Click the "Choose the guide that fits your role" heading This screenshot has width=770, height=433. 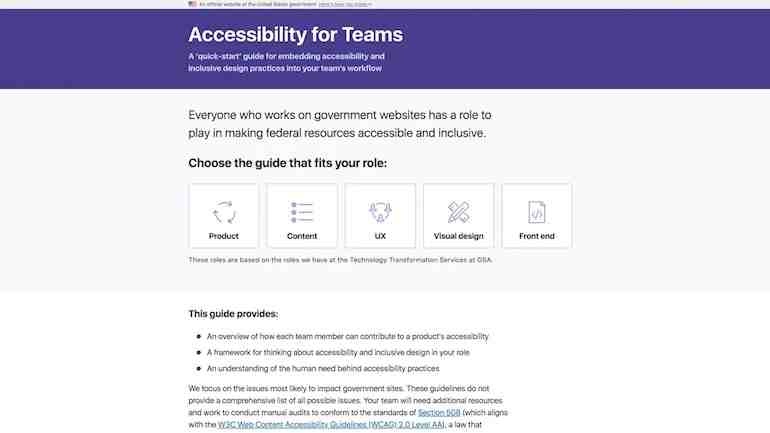(288, 163)
